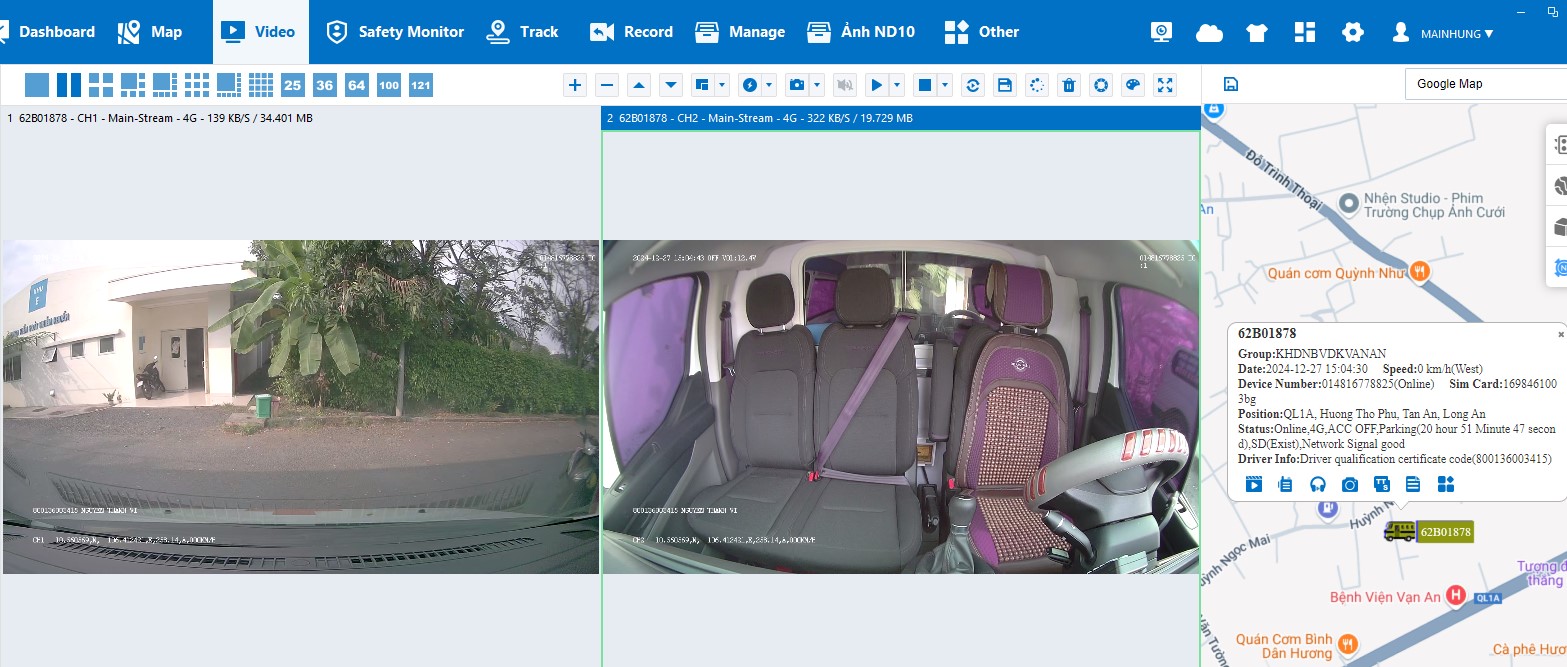Click TTS icon in vehicle info popup

(x=1381, y=485)
